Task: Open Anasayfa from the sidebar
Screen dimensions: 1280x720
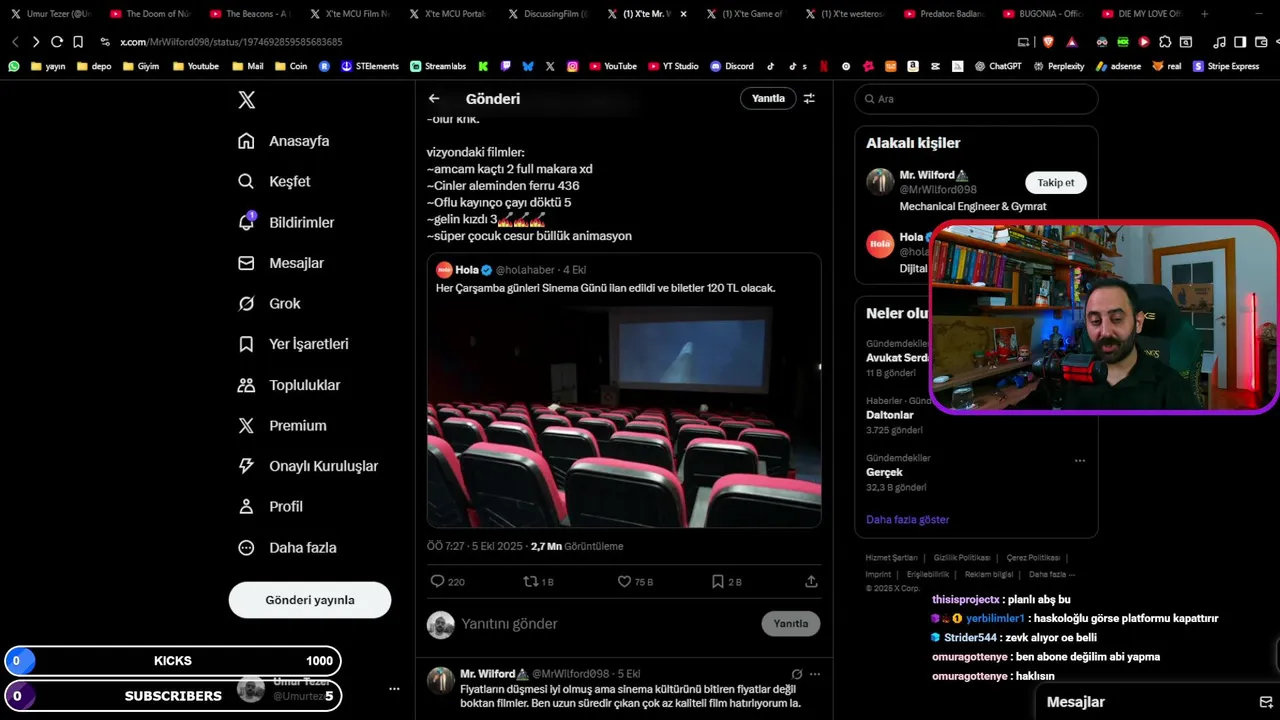Action: [283, 141]
